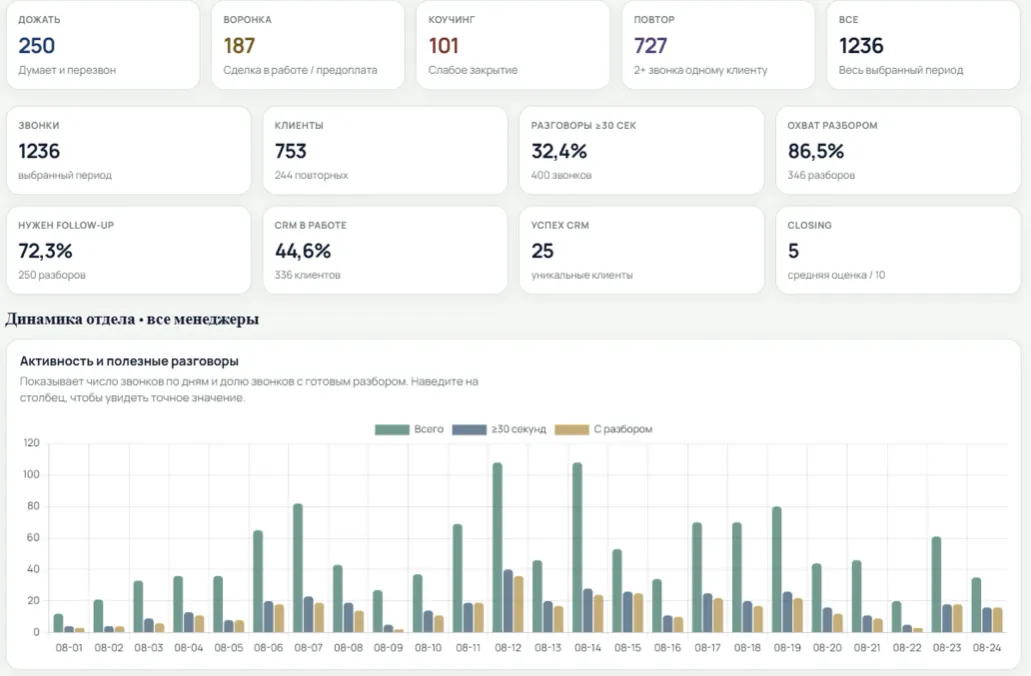Click the CLOSING average score card
1031x676 pixels.
[898, 250]
